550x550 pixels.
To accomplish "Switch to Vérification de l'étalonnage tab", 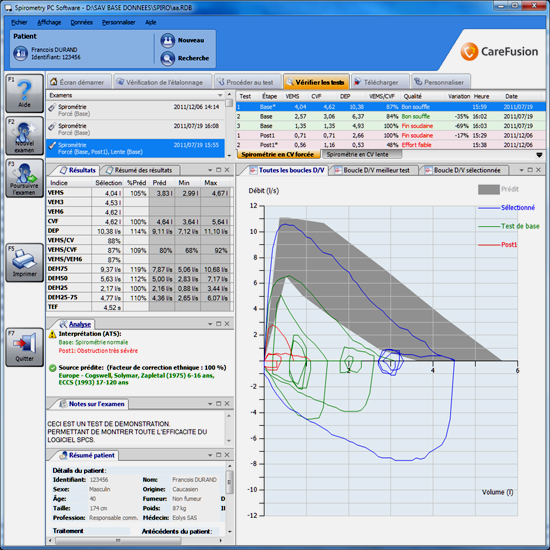I will 162,82.
